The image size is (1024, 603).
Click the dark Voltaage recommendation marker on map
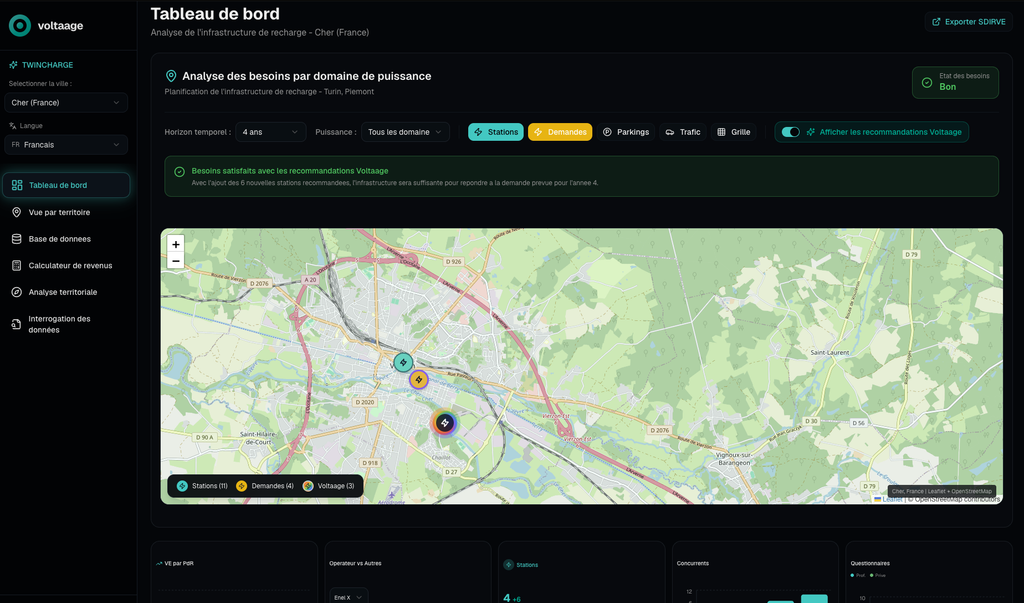[x=445, y=423]
